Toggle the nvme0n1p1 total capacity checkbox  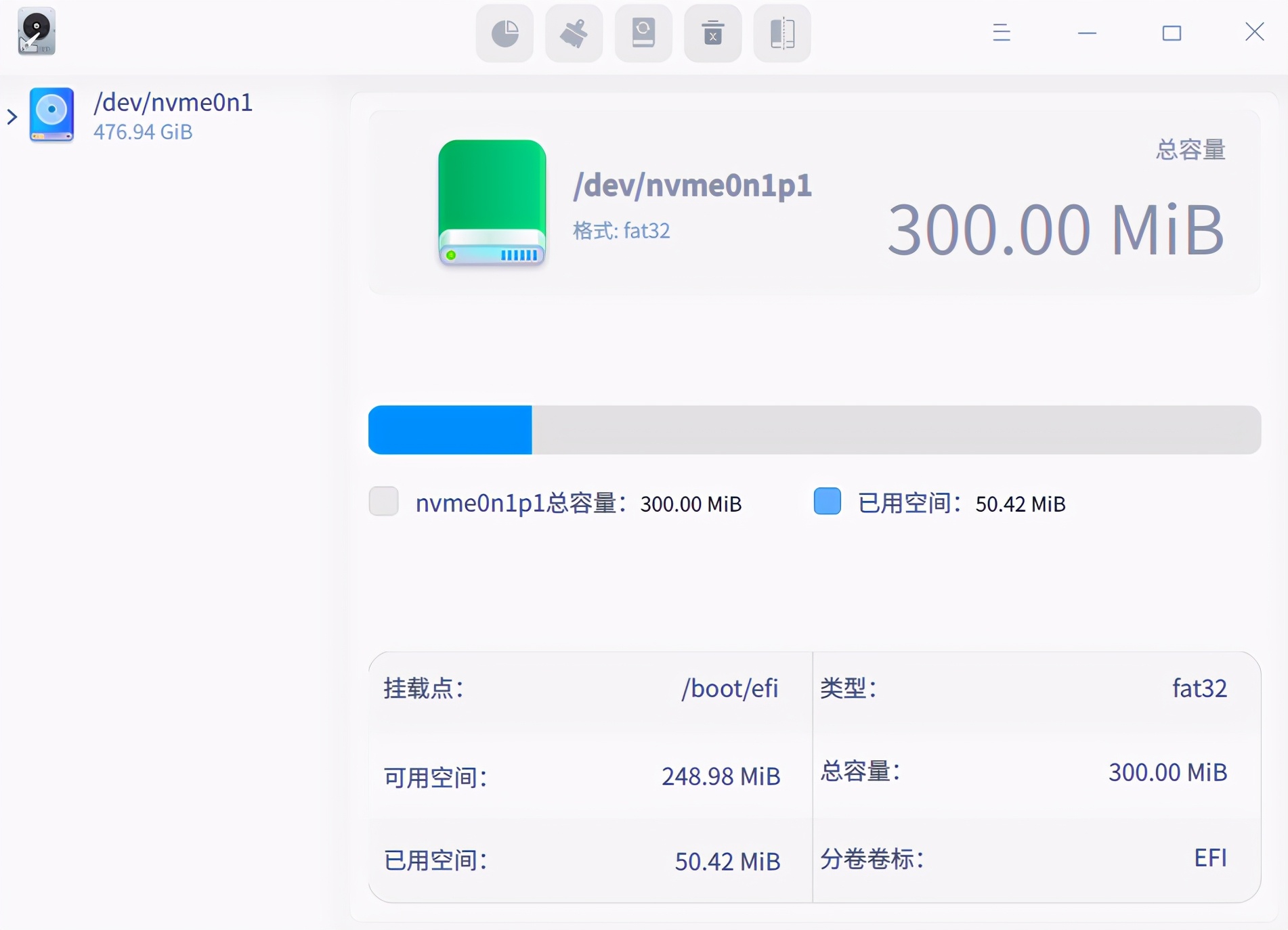coord(384,501)
